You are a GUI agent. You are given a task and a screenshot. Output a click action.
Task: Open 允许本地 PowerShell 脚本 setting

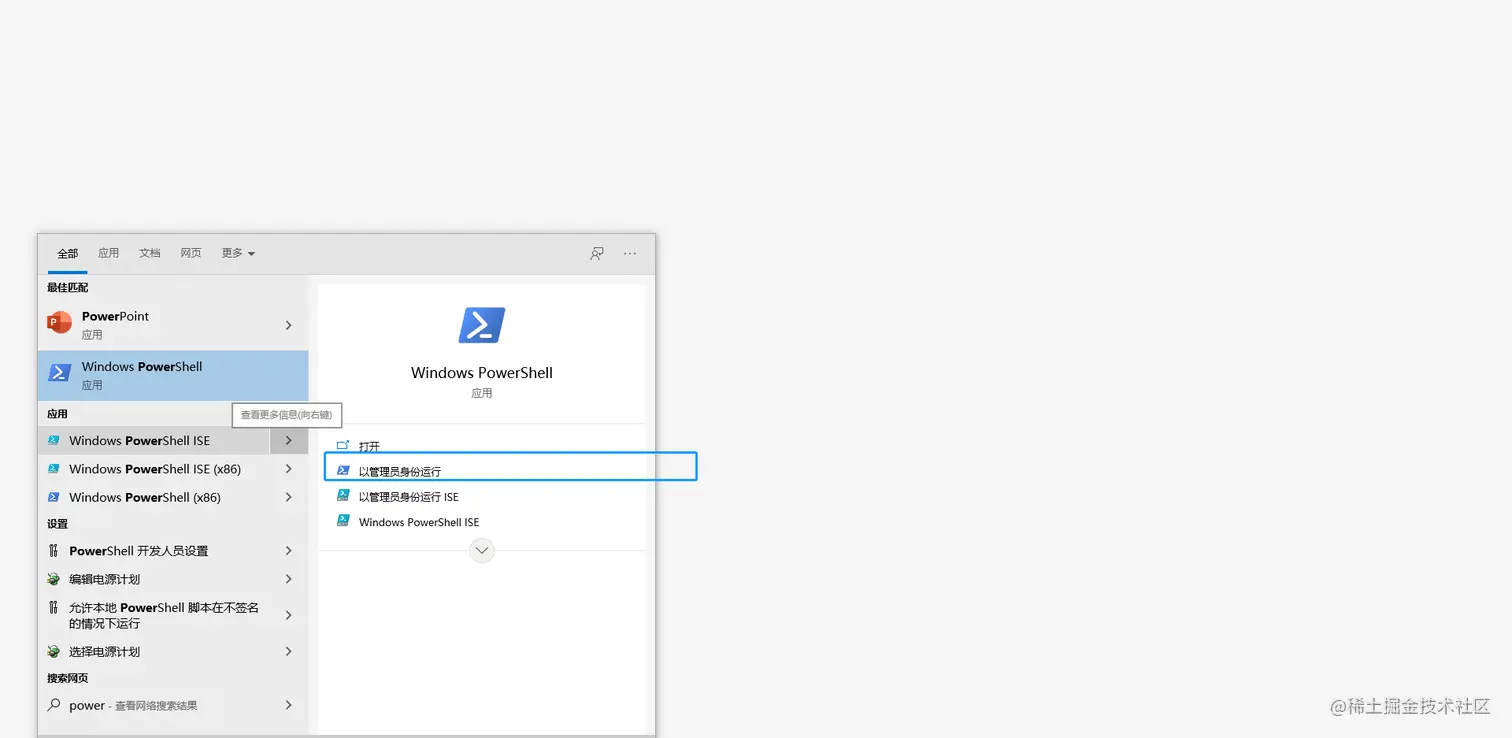click(154, 615)
